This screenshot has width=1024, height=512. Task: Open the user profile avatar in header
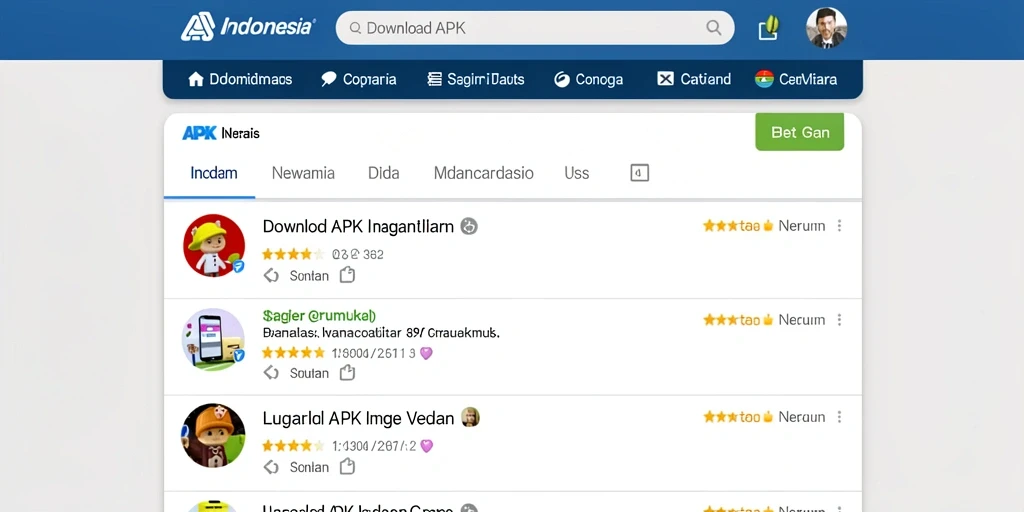tap(826, 27)
